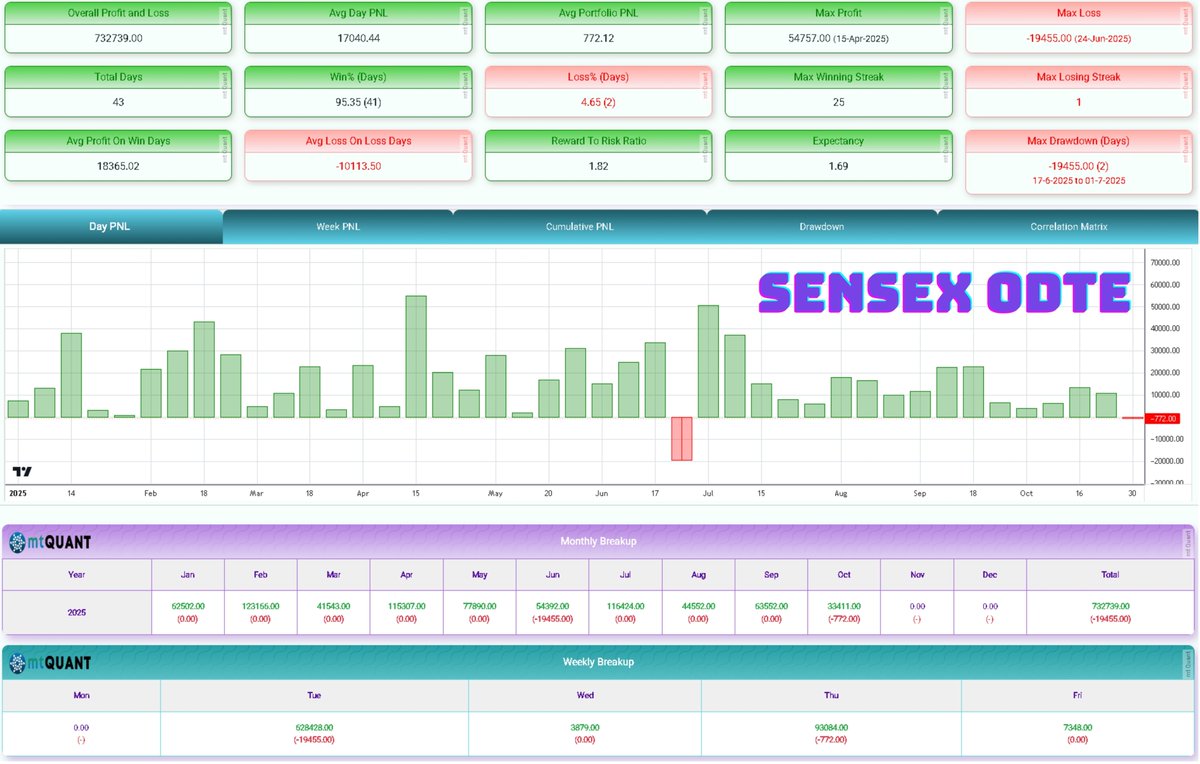Click the Overall Profit and Loss card
This screenshot has height=764, width=1200.
coord(118,27)
